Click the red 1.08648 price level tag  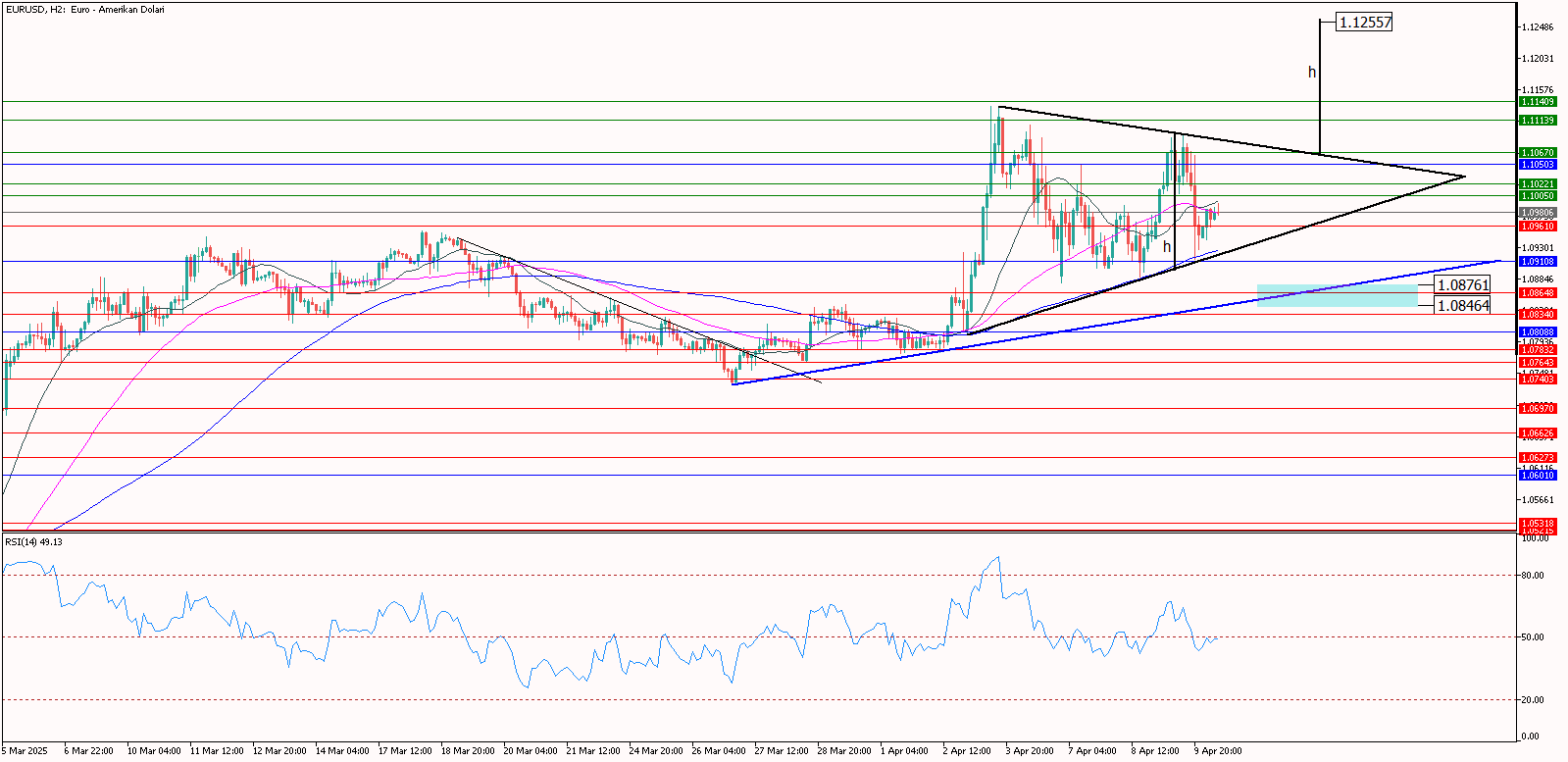(1538, 293)
